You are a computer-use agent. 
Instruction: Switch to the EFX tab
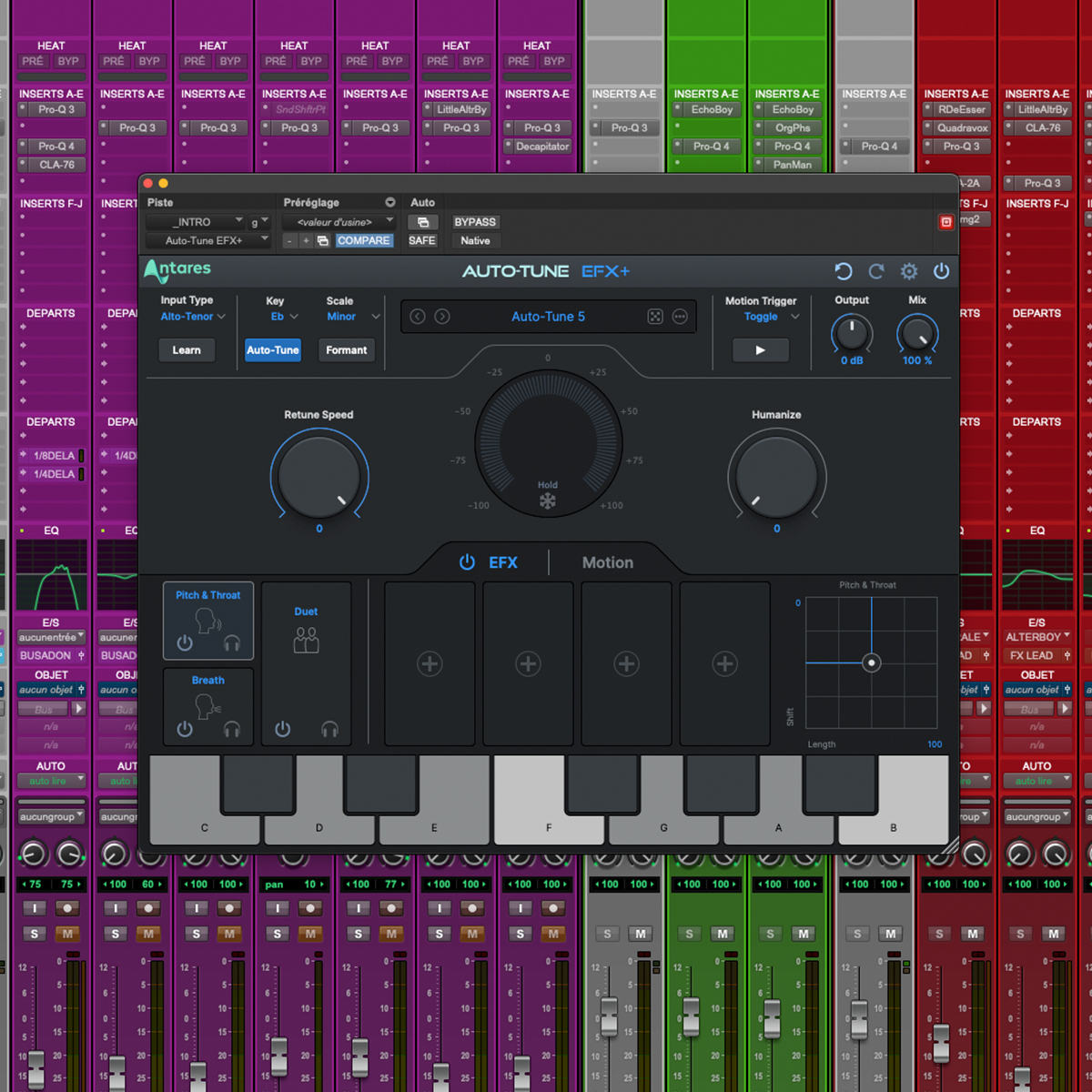(x=502, y=562)
